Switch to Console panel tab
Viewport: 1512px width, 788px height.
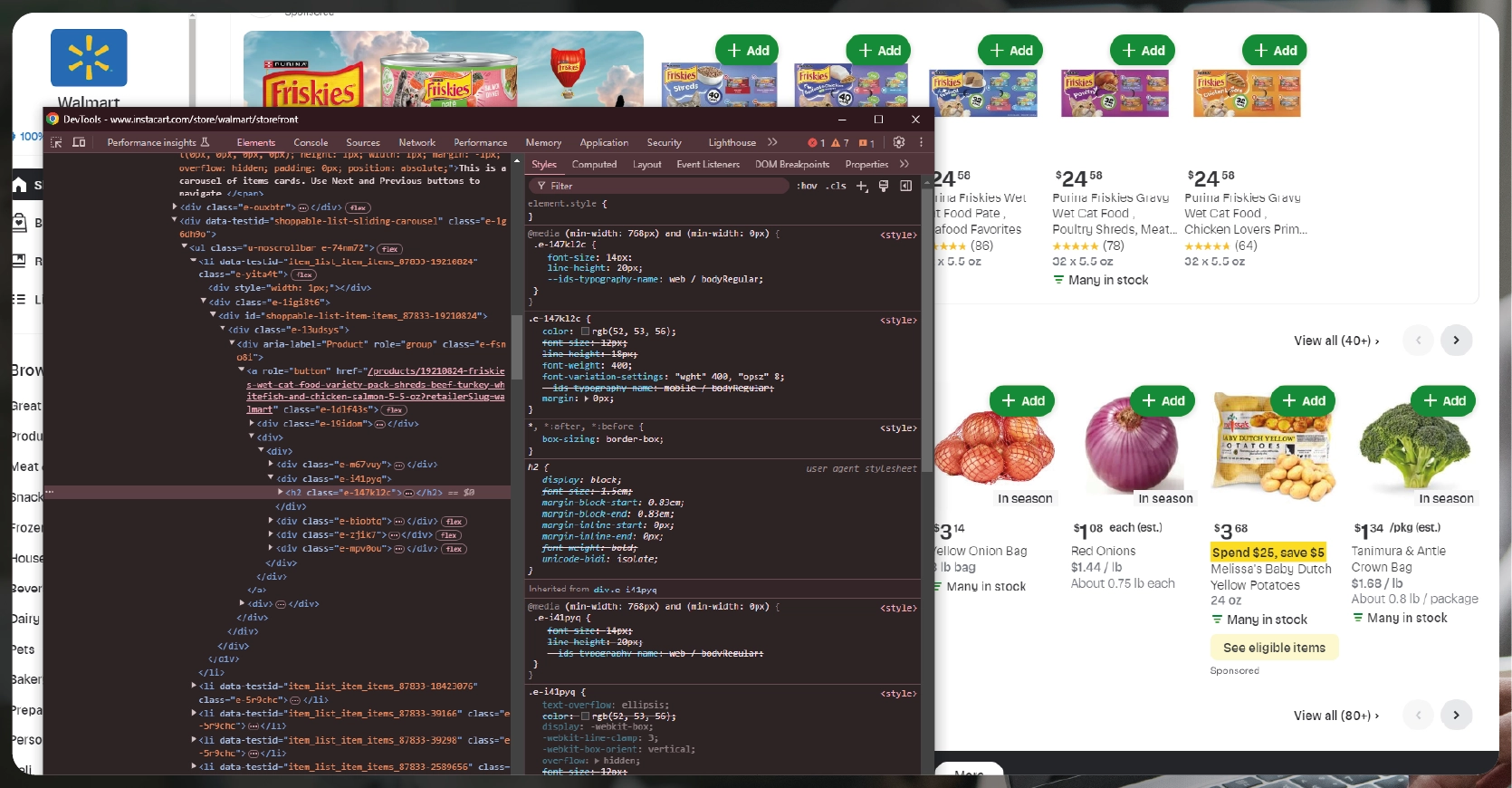point(311,142)
